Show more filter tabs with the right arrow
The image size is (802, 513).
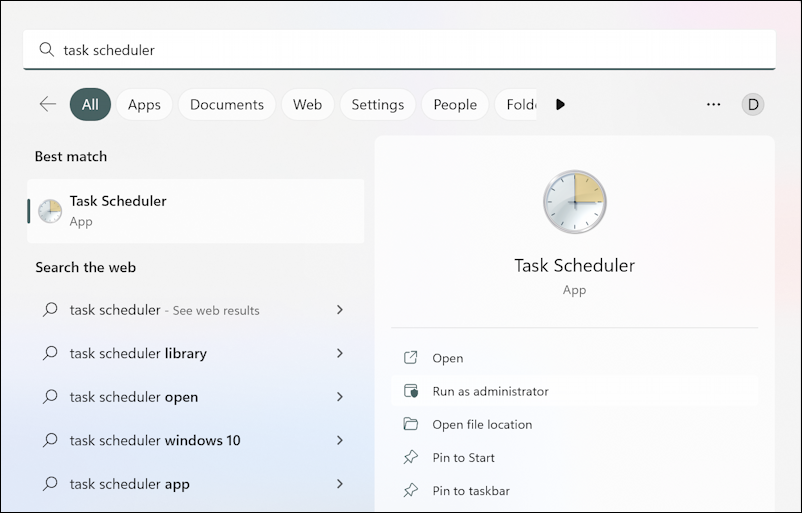click(560, 104)
